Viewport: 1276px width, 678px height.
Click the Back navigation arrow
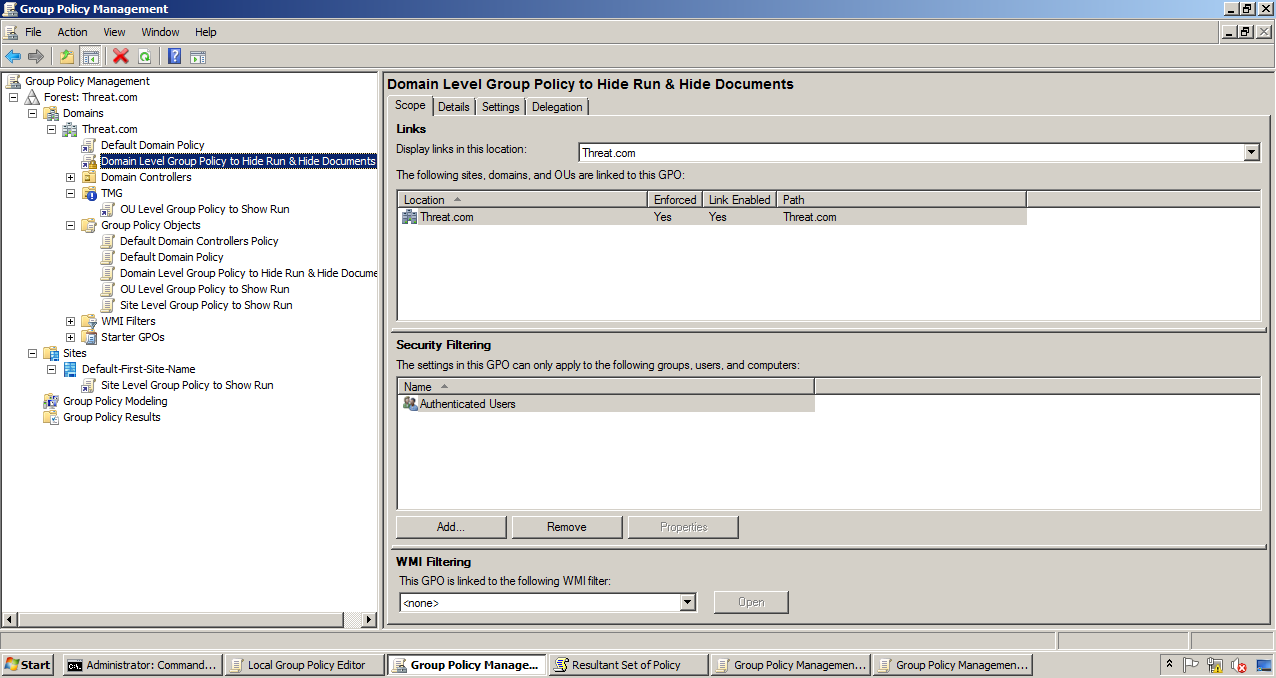(13, 56)
